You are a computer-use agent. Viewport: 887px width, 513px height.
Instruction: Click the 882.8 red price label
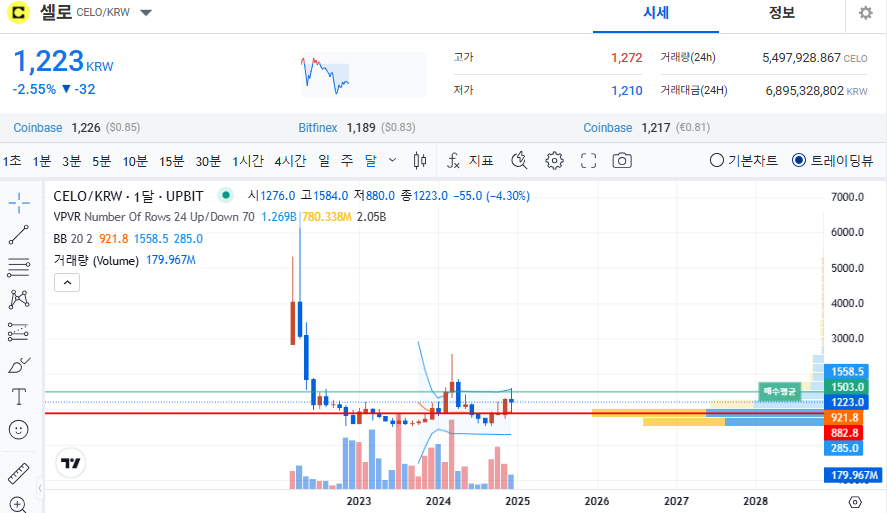coord(844,433)
